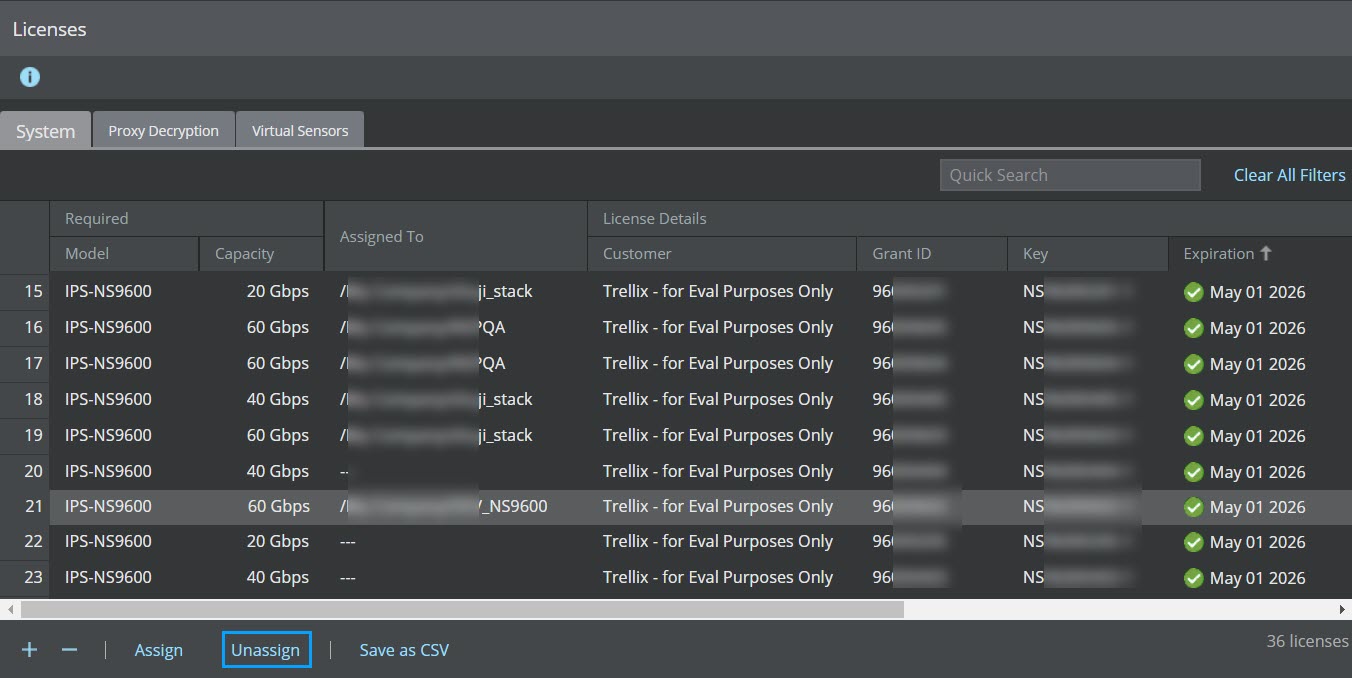The height and width of the screenshot is (678, 1352).
Task: Export the table with Save as CSV
Action: pyautogui.click(x=404, y=650)
